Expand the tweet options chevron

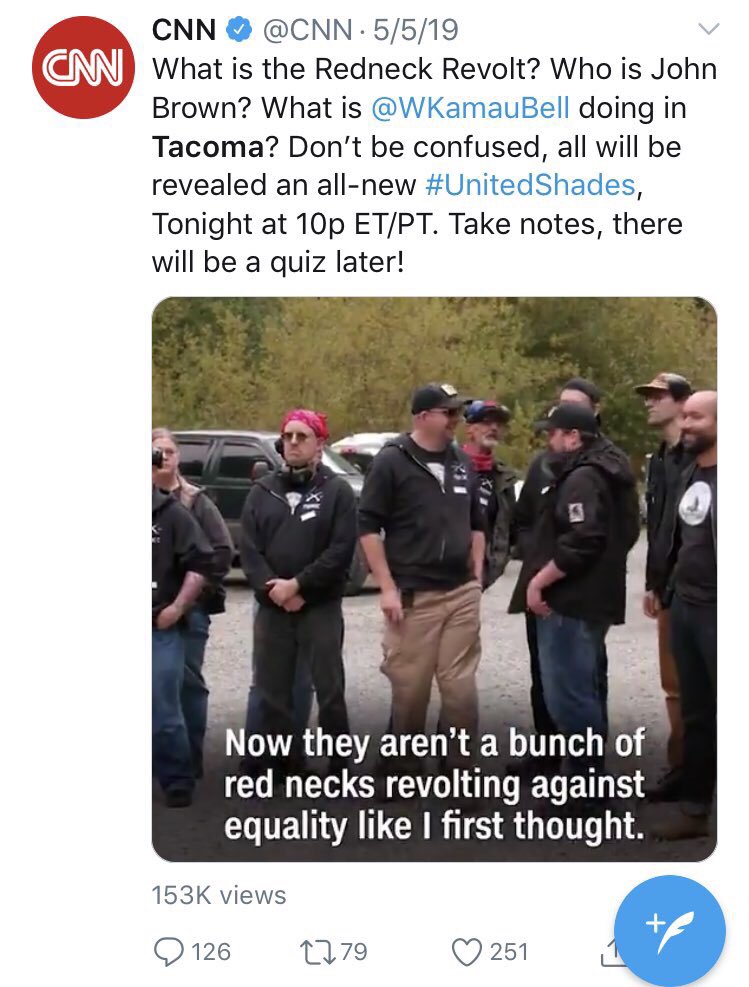coord(709,28)
